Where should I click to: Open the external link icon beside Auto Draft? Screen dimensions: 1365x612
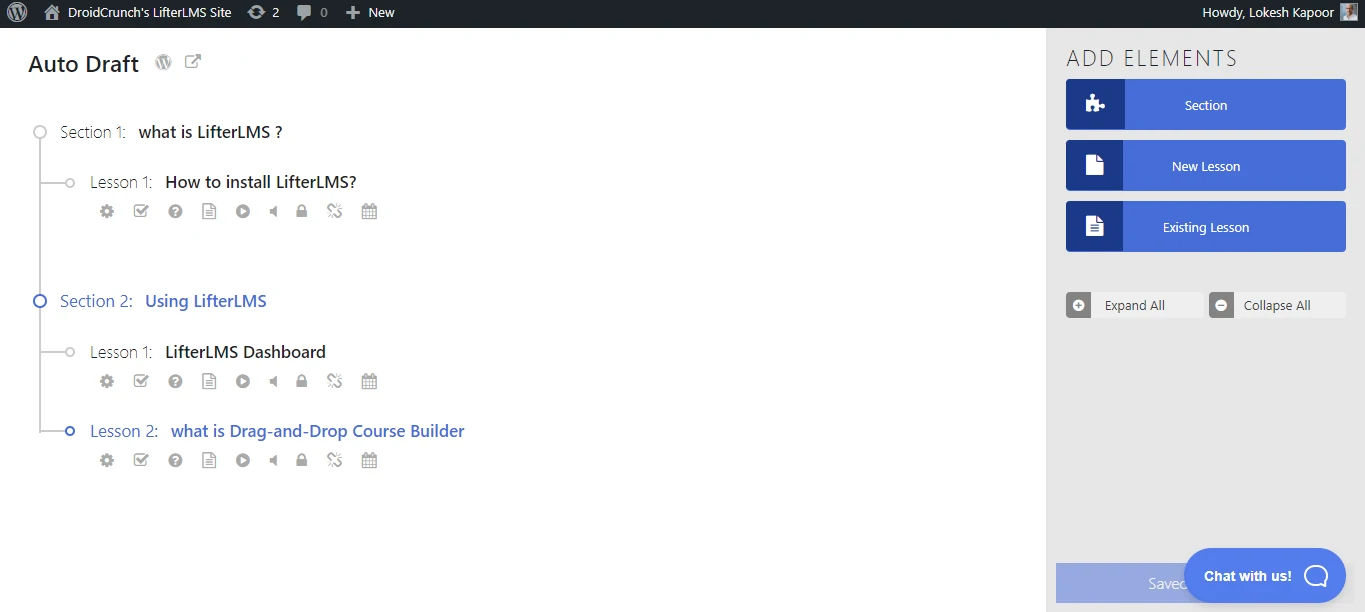[193, 62]
